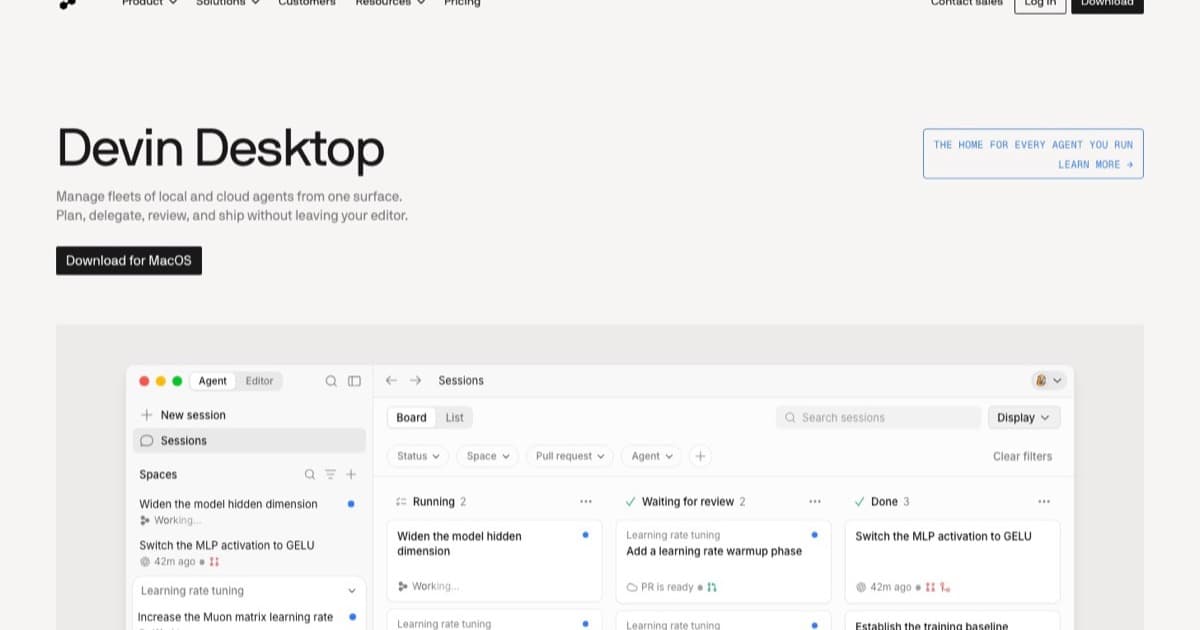The image size is (1200, 630).
Task: Click the plus icon beside New session
Action: pos(147,415)
